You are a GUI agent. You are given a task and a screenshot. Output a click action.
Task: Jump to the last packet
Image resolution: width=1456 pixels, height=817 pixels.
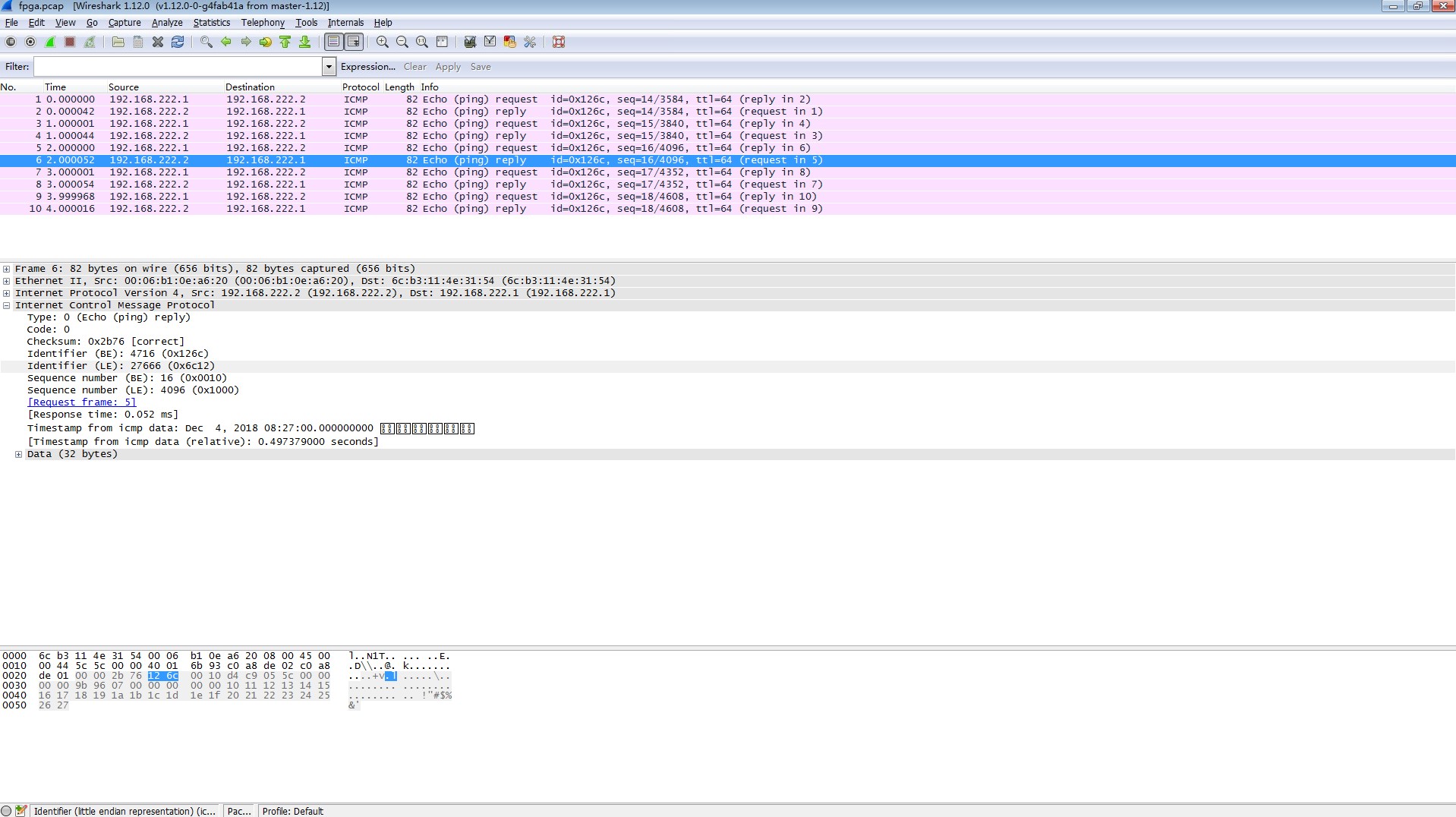[x=305, y=42]
